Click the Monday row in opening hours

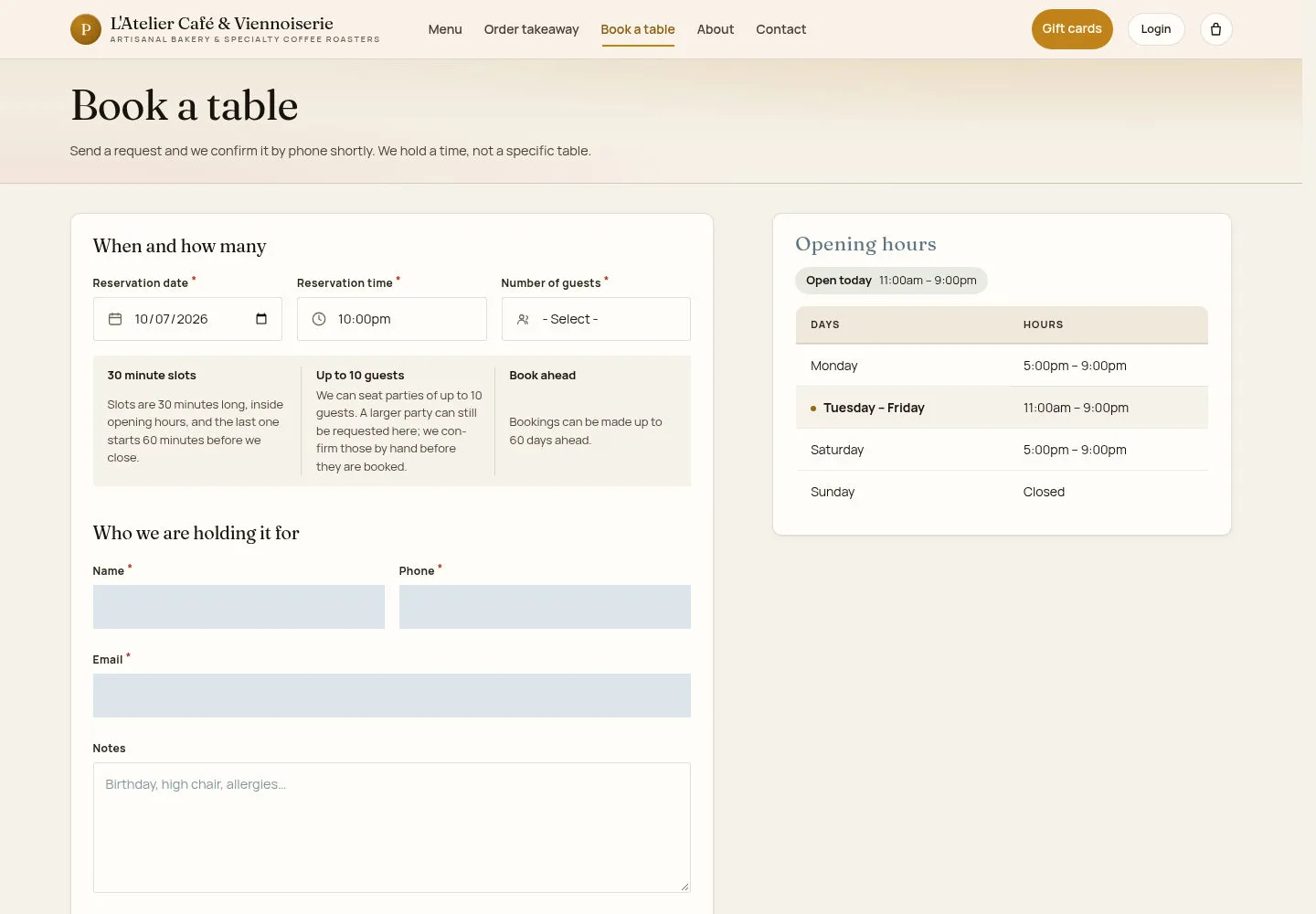pyautogui.click(x=1002, y=366)
